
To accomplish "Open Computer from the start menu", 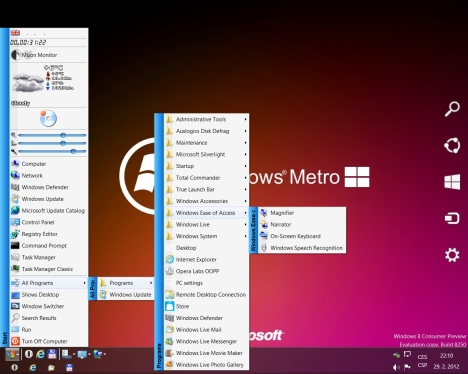I will [49, 164].
